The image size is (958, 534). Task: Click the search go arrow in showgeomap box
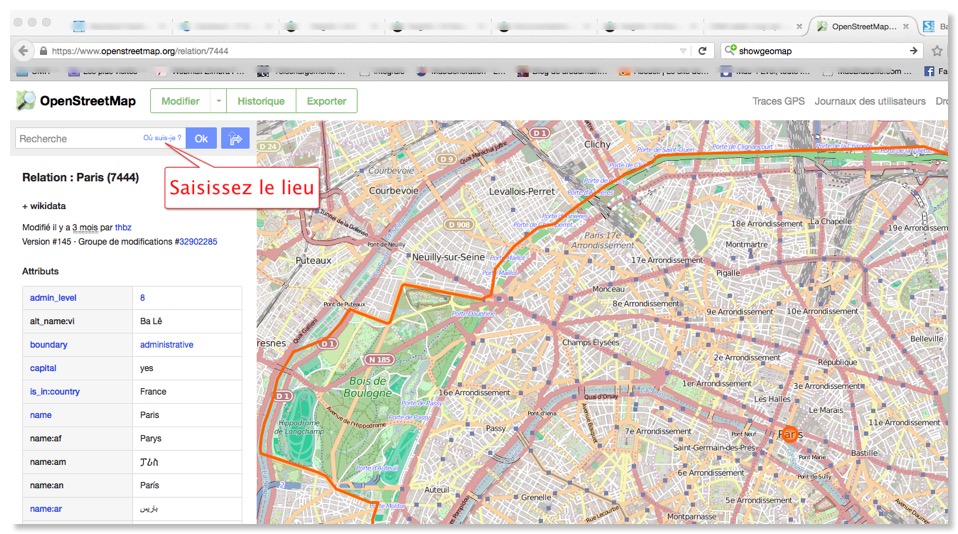coord(913,51)
